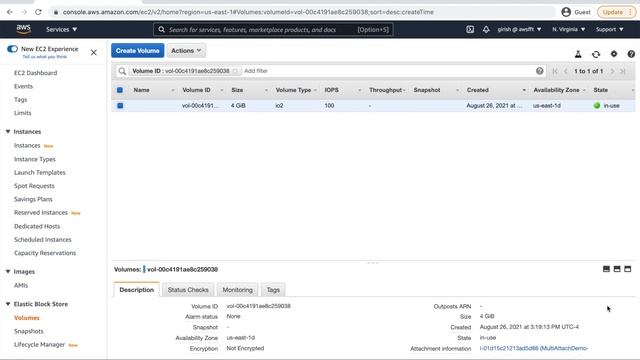This screenshot has width=640, height=360.
Task: Reload the browser page
Action: click(x=38, y=12)
